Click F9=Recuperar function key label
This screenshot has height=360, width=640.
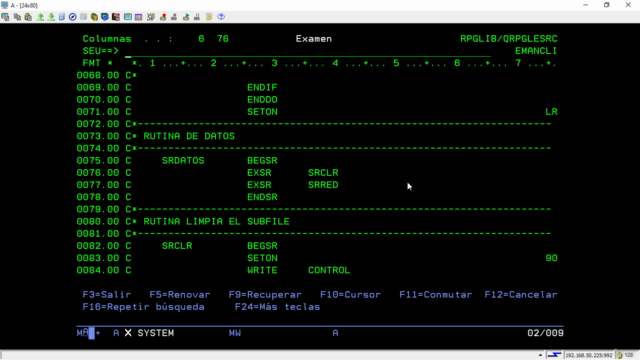[265, 295]
